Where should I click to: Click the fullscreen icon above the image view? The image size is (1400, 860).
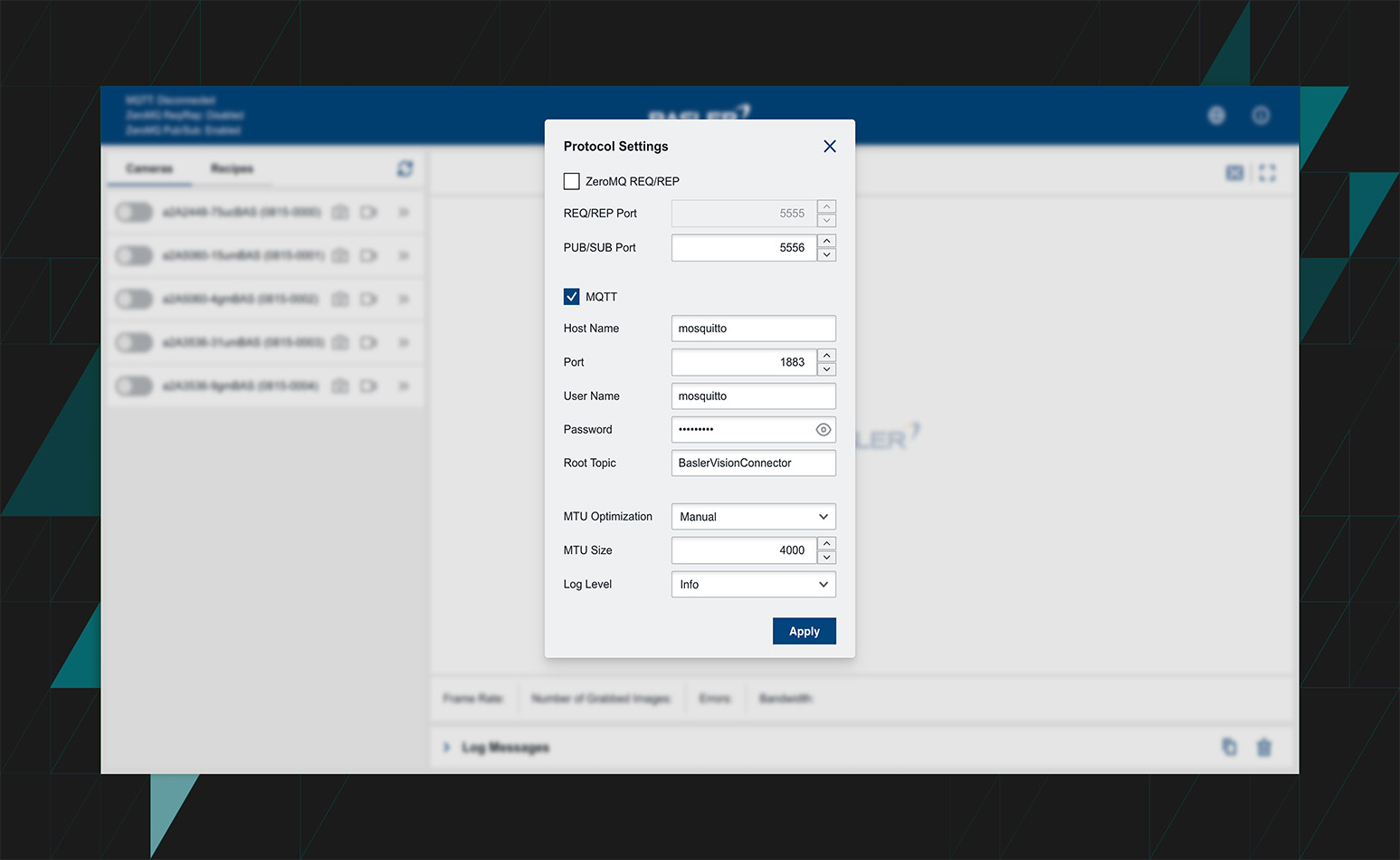(1267, 173)
